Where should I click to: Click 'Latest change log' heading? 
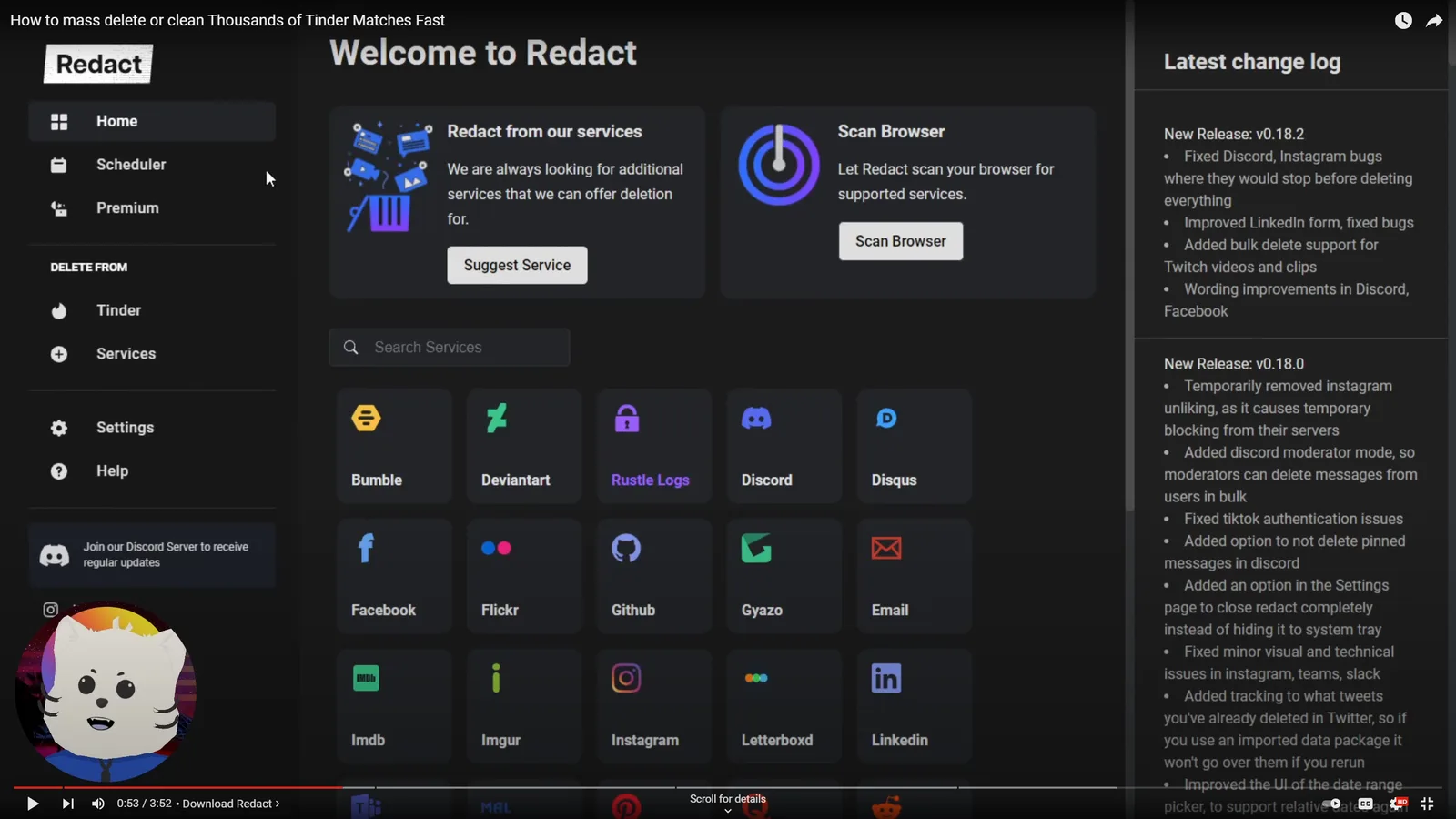pyautogui.click(x=1252, y=62)
